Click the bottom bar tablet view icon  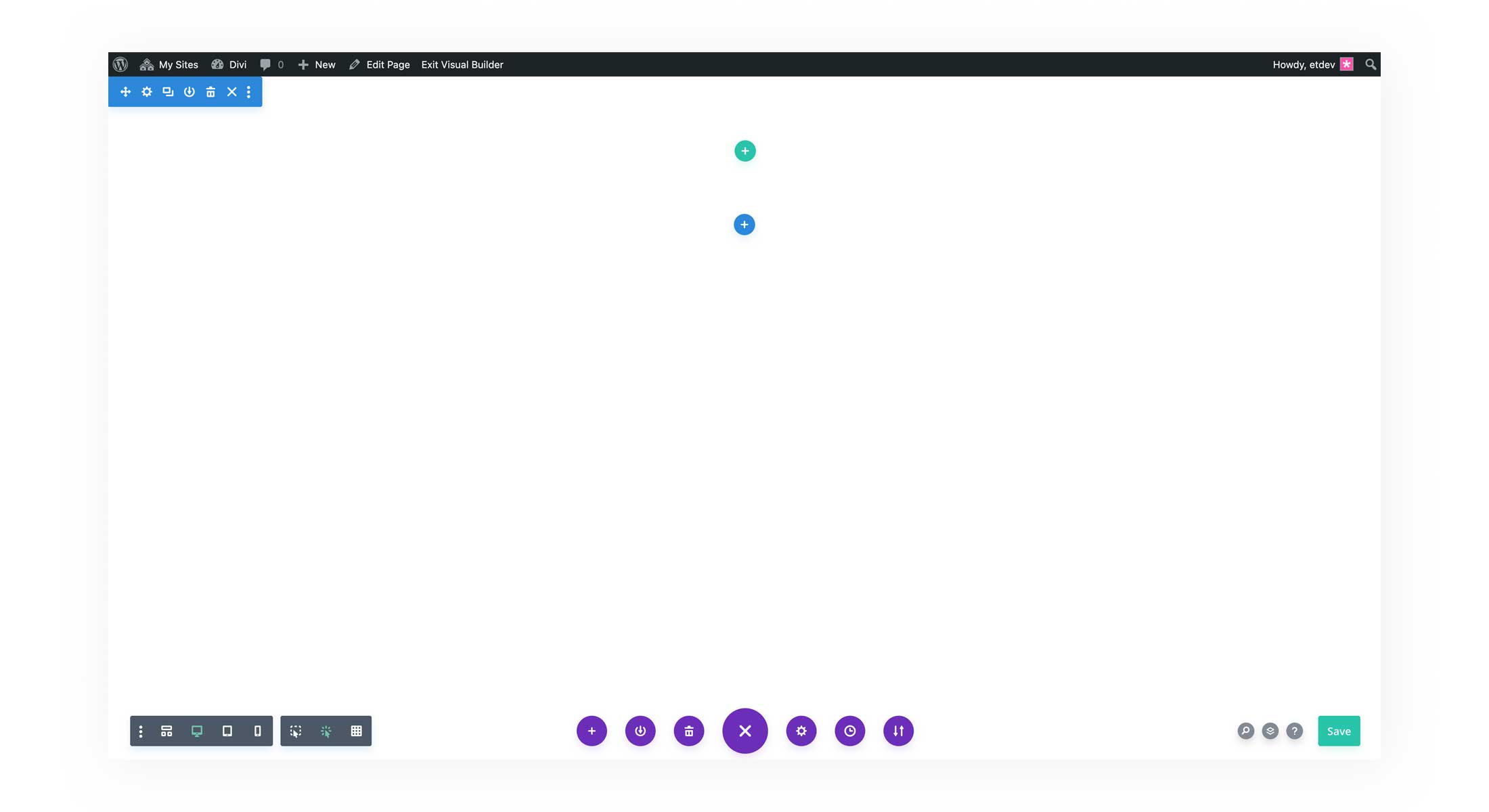[x=227, y=730]
